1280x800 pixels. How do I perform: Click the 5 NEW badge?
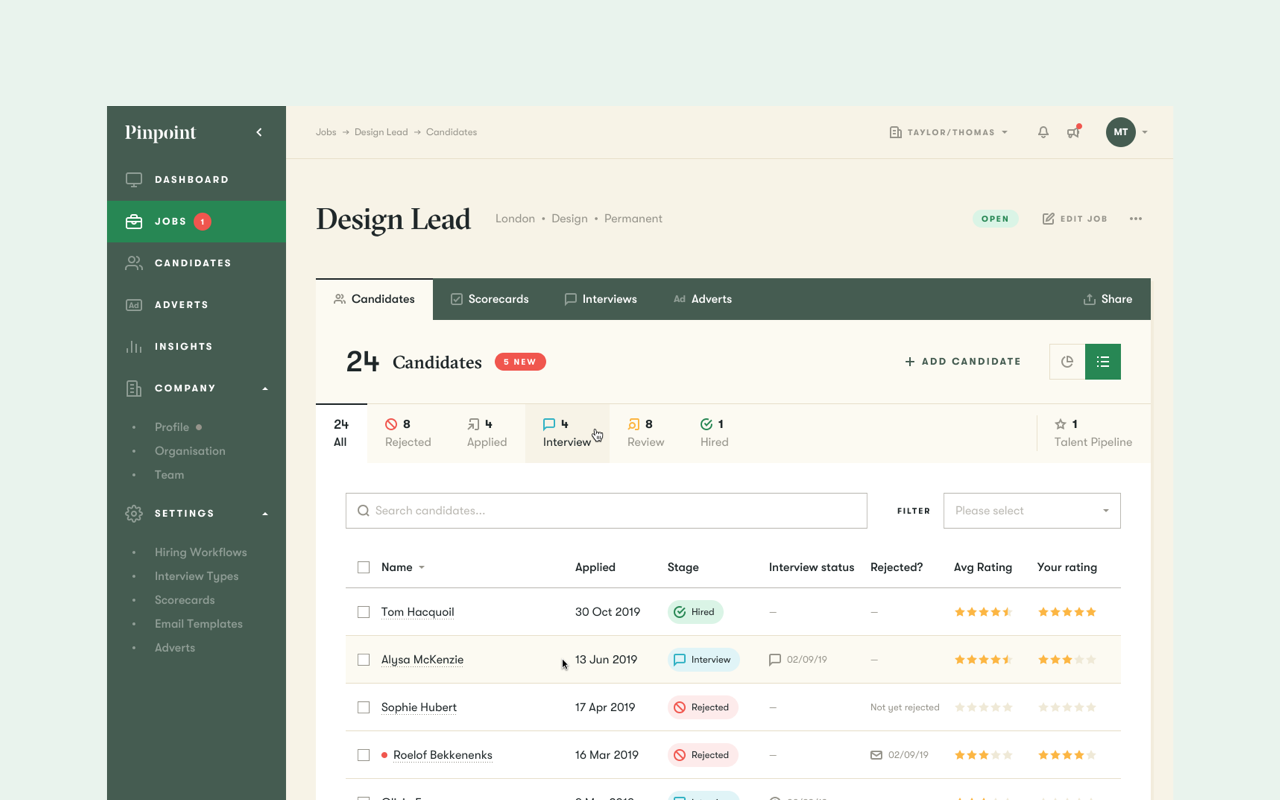520,362
